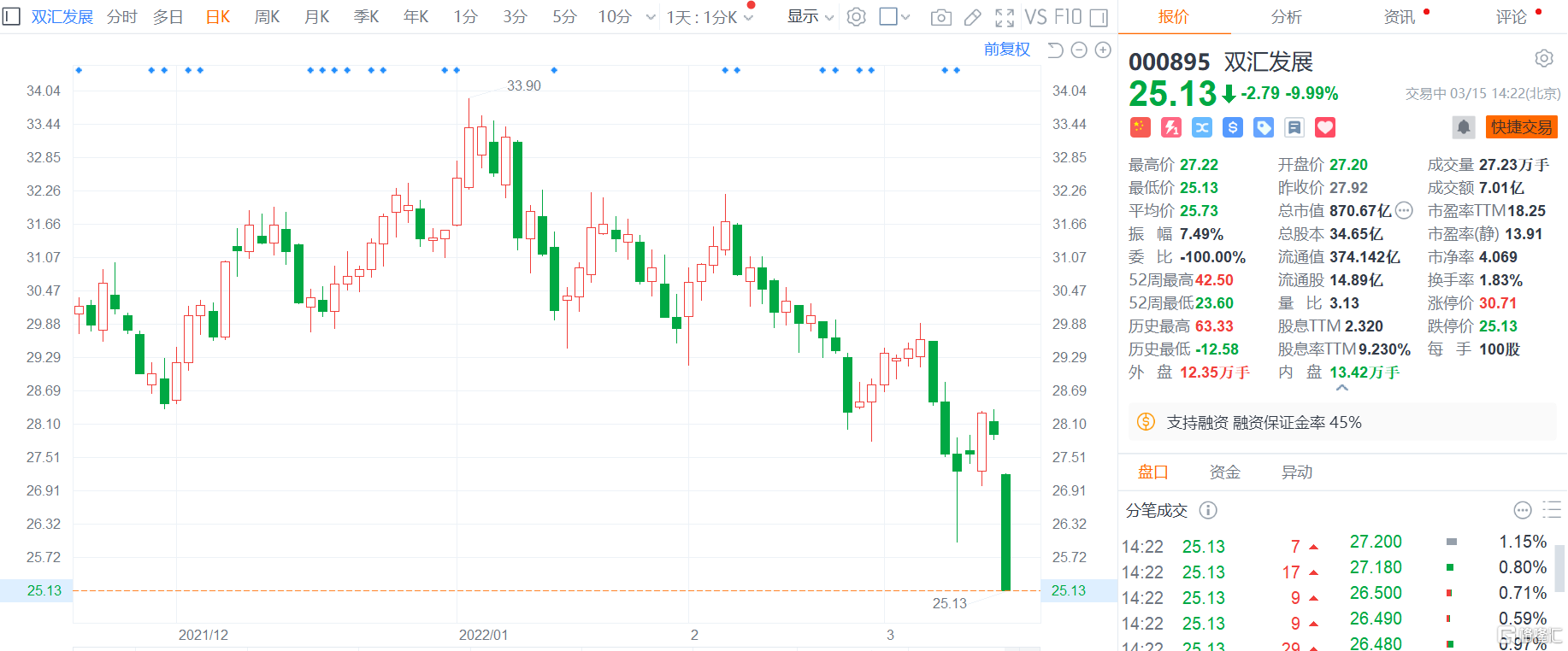Zoom out the K-line chart
1568x651 pixels.
click(1079, 50)
